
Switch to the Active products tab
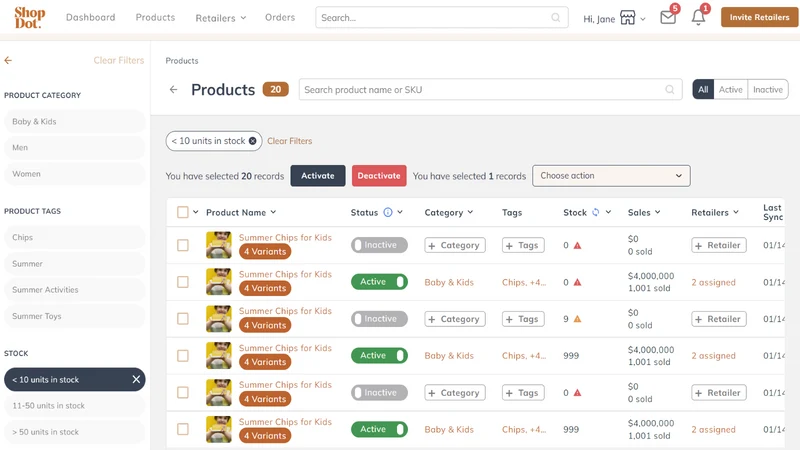(731, 89)
